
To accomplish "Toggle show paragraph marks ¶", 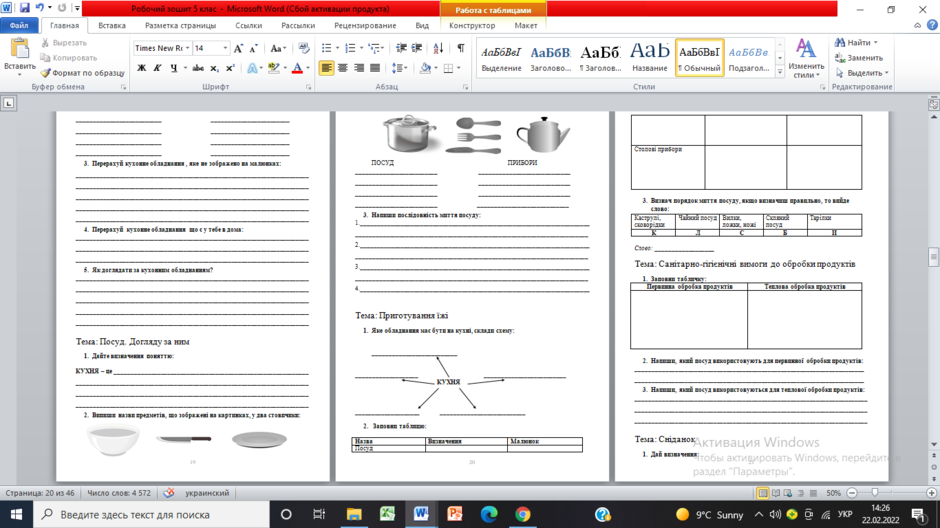I will [460, 48].
